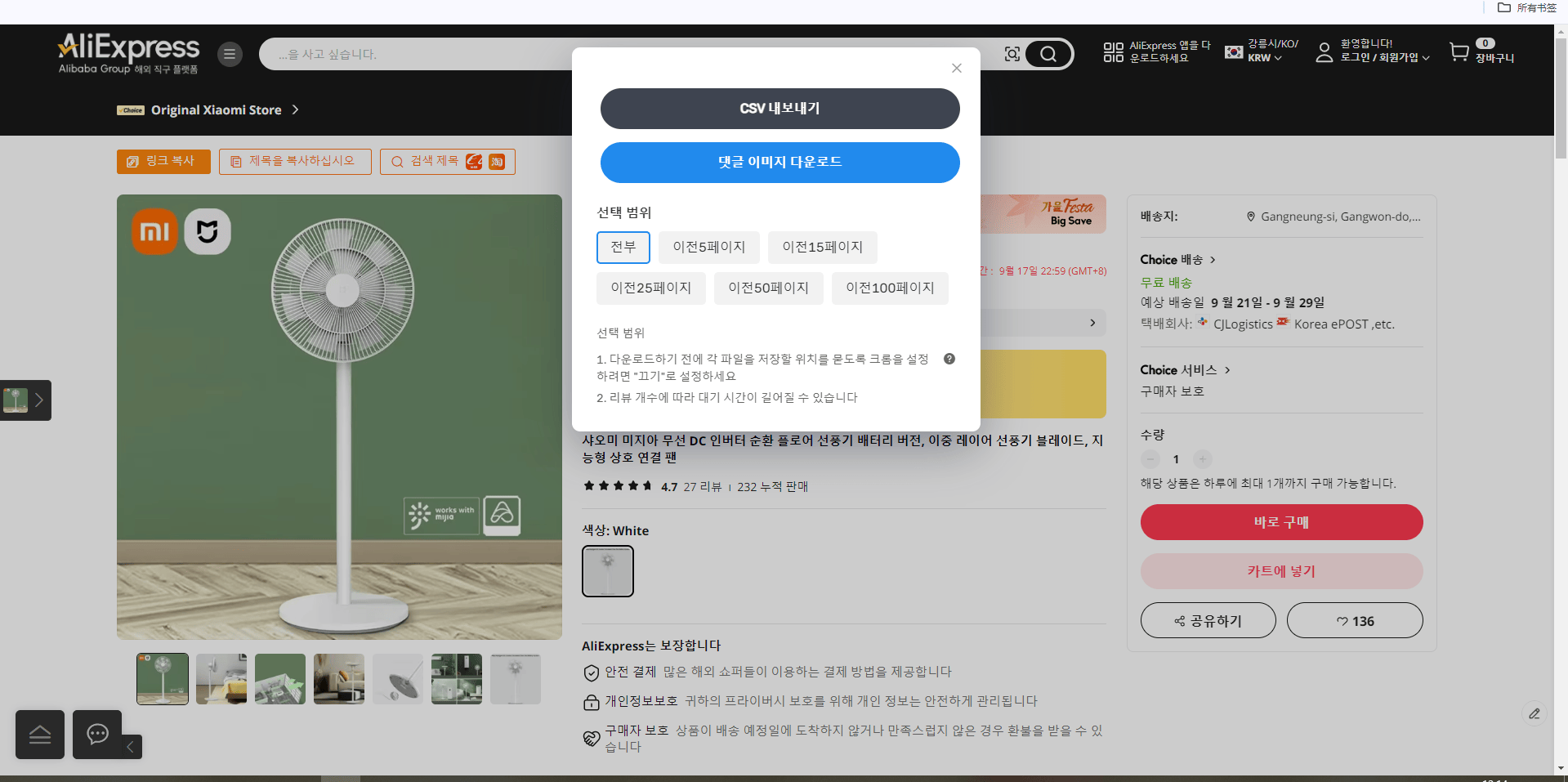The width and height of the screenshot is (1568, 782).
Task: Click the 공유하기 share button
Action: tap(1208, 621)
